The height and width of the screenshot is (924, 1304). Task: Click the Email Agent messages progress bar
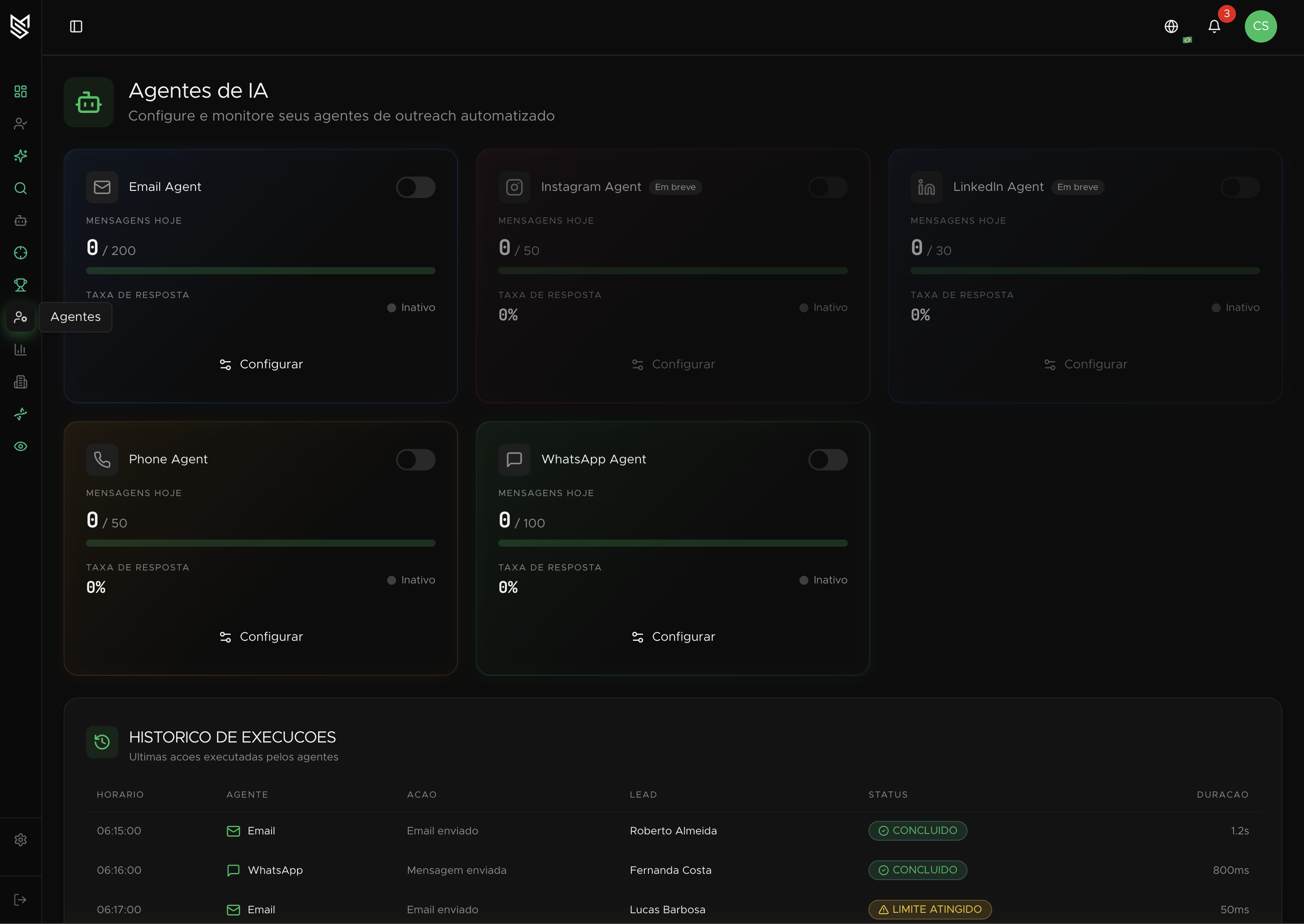point(260,271)
